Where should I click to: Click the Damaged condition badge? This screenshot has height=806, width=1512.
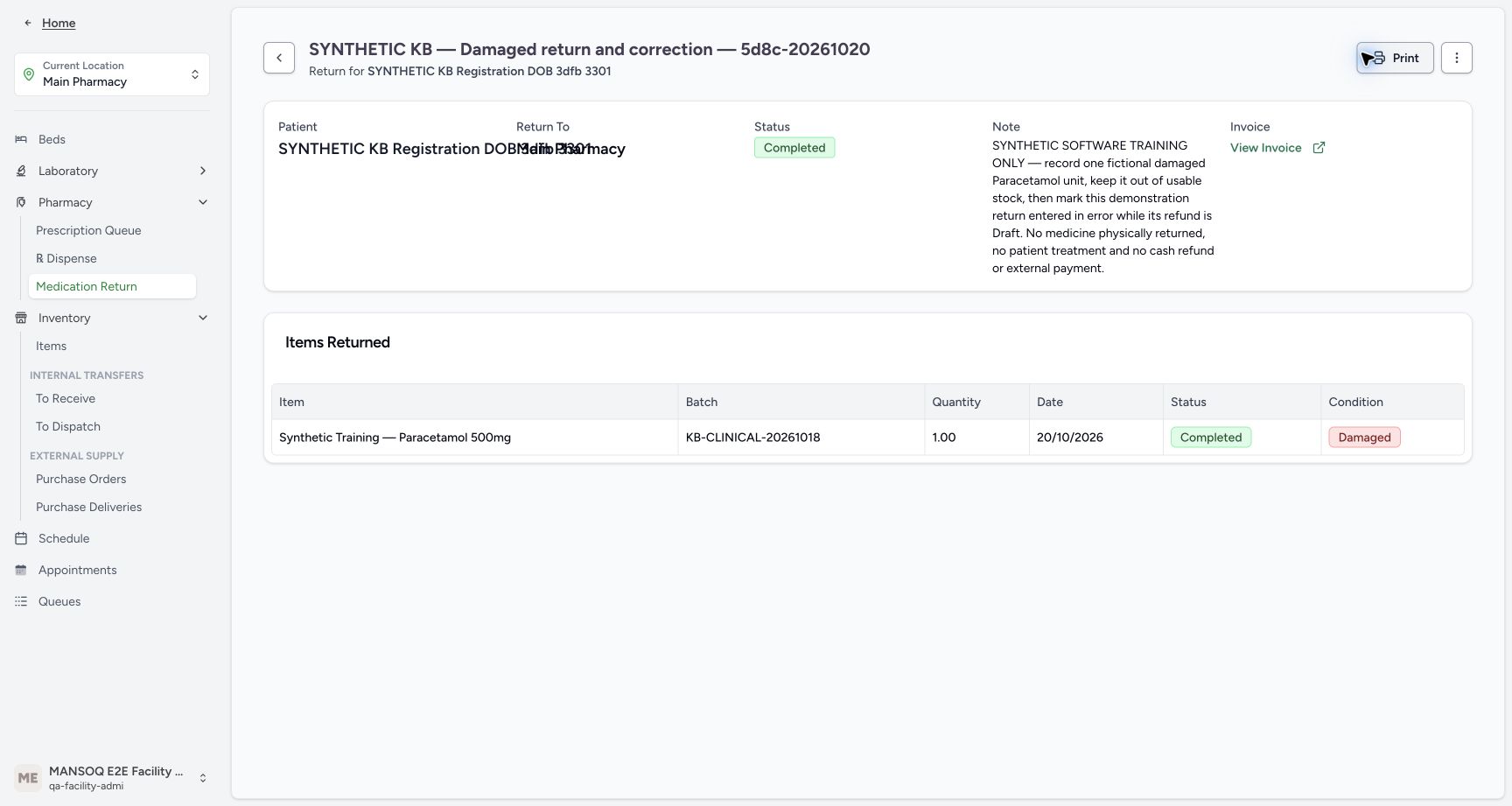[1364, 438]
